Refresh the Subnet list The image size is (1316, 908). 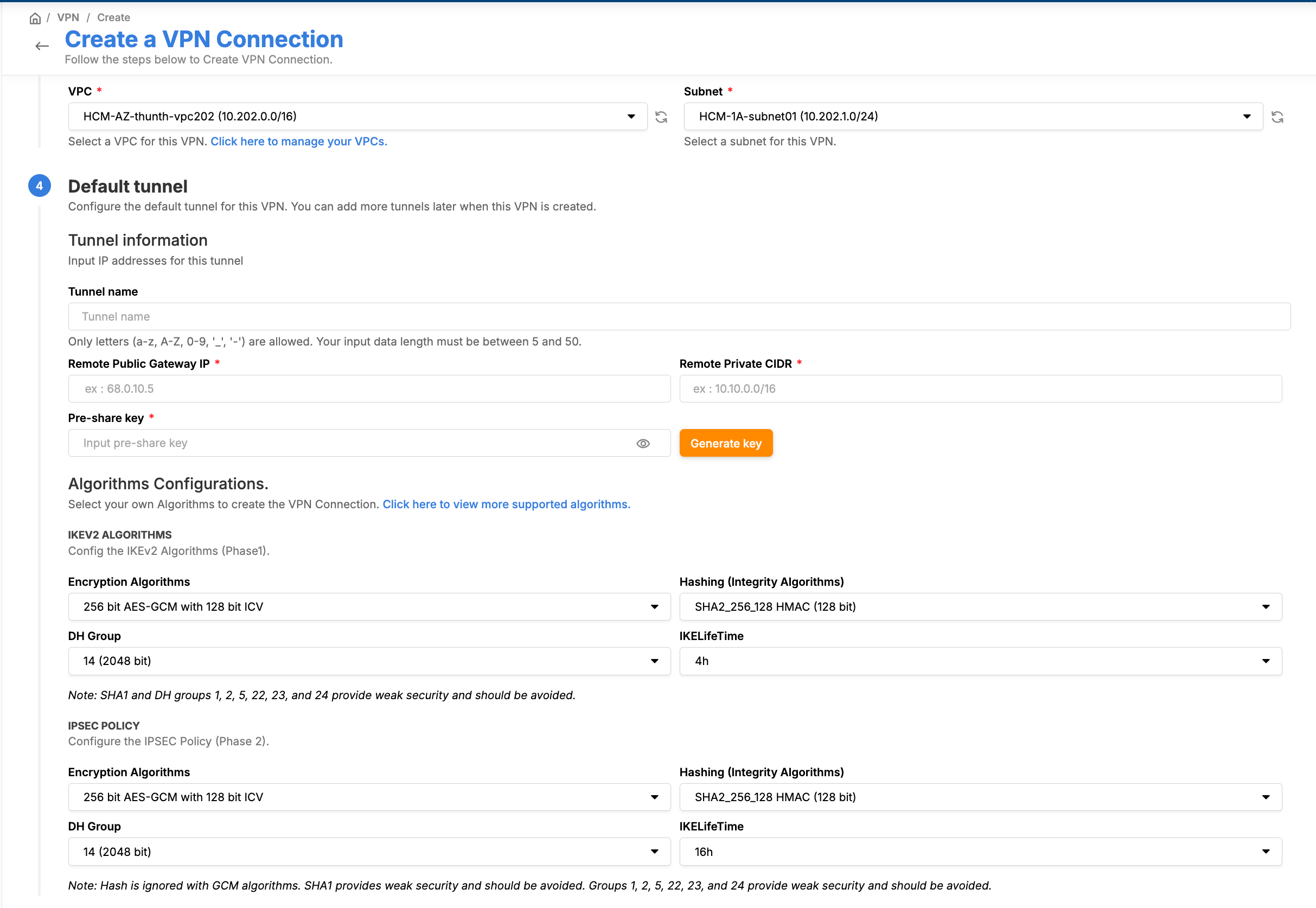coord(1277,117)
